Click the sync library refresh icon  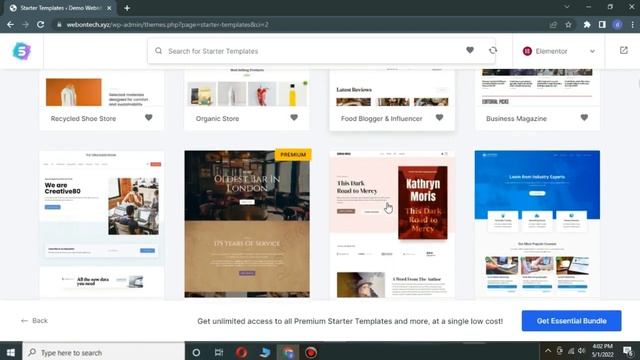(493, 50)
